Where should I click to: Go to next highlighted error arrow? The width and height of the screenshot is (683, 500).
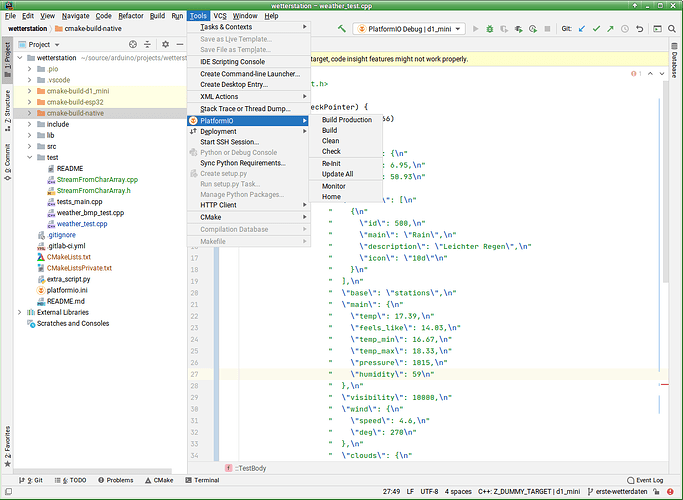662,74
